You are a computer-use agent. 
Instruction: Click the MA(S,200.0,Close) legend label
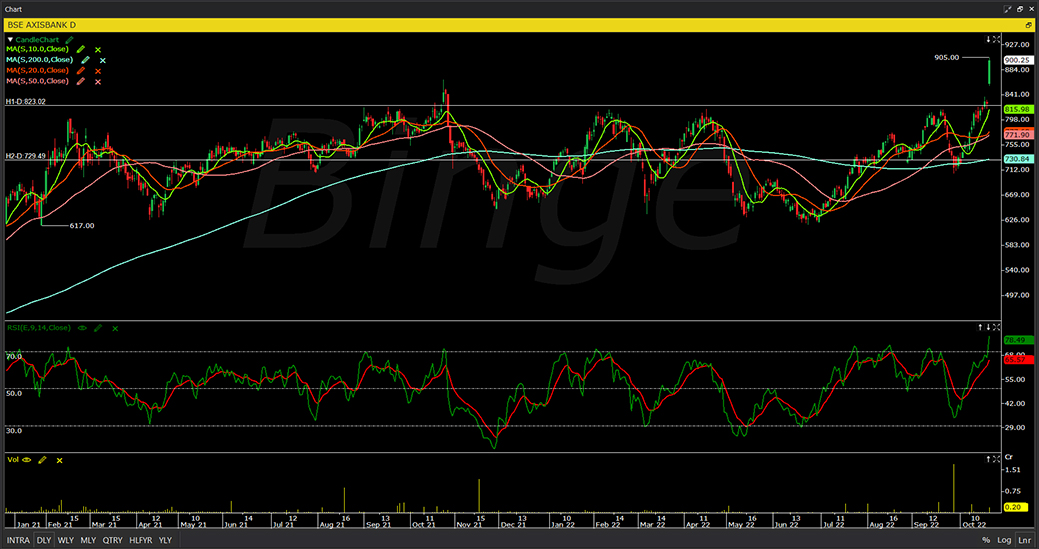[40, 60]
